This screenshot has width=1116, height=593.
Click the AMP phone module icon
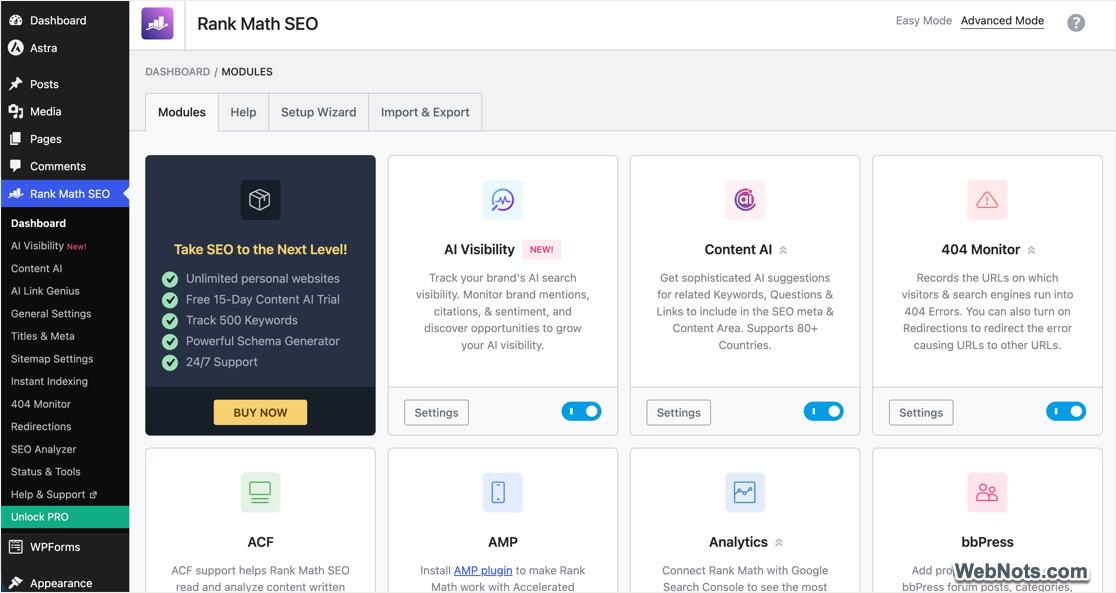(x=502, y=492)
